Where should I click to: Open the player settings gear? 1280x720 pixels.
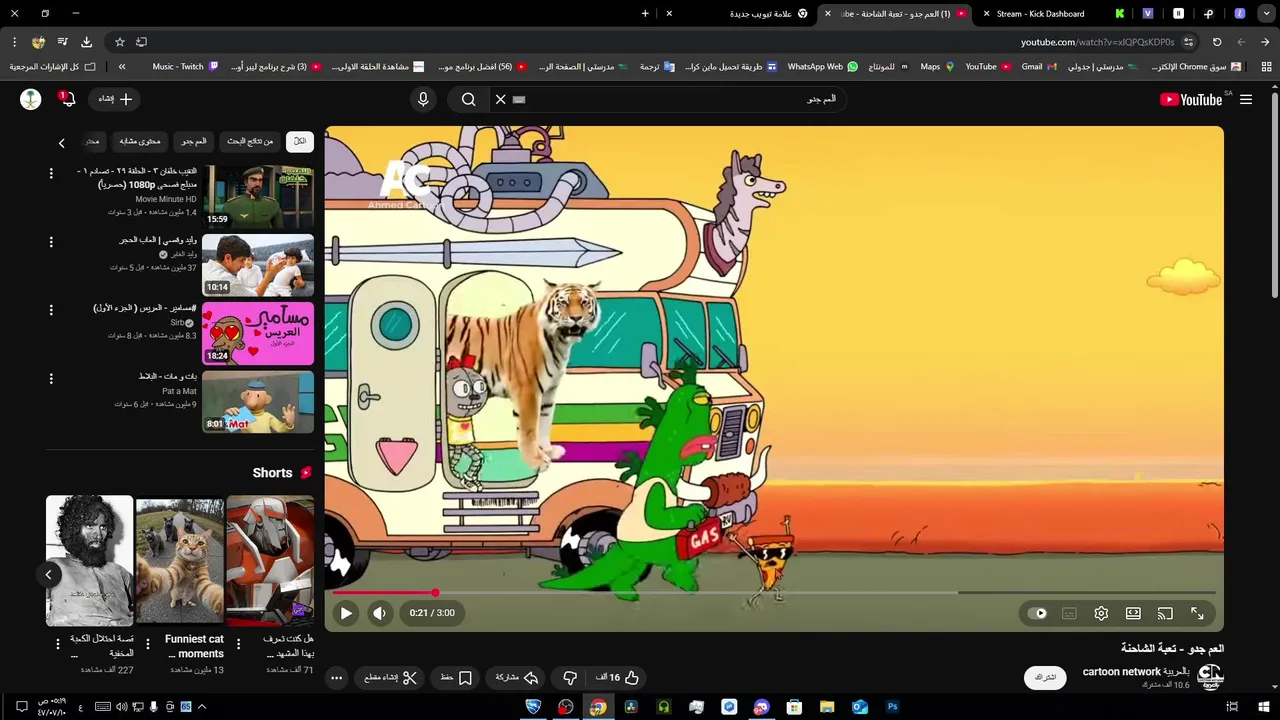(1101, 613)
